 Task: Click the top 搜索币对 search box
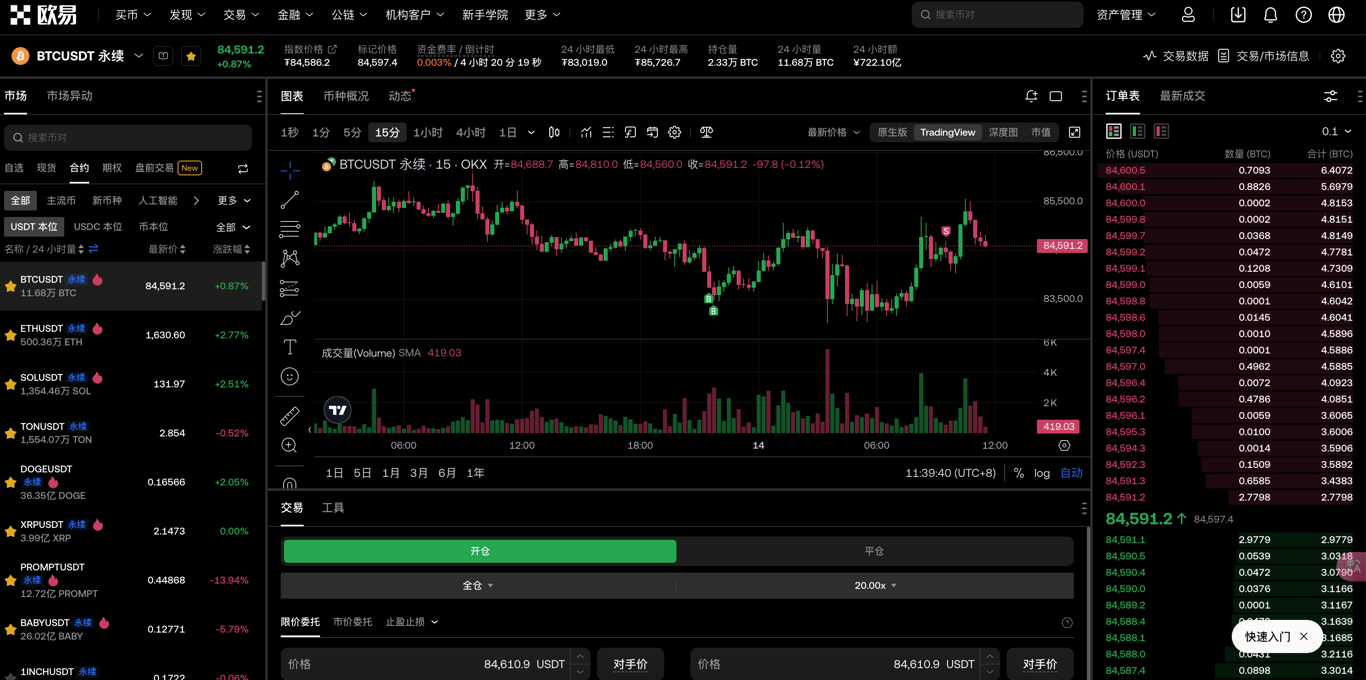point(997,15)
